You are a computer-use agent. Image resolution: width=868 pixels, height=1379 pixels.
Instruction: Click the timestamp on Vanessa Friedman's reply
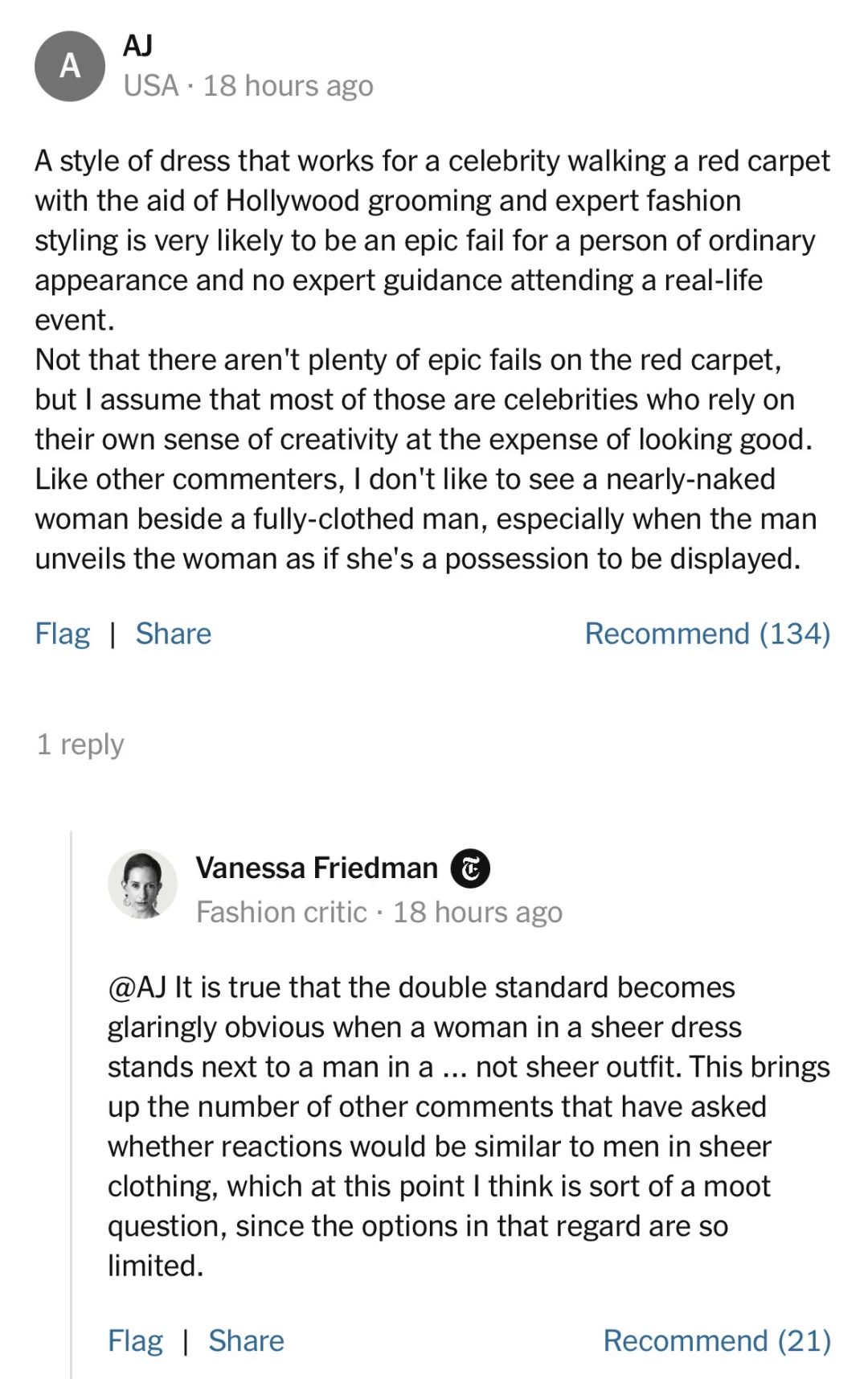coord(477,913)
